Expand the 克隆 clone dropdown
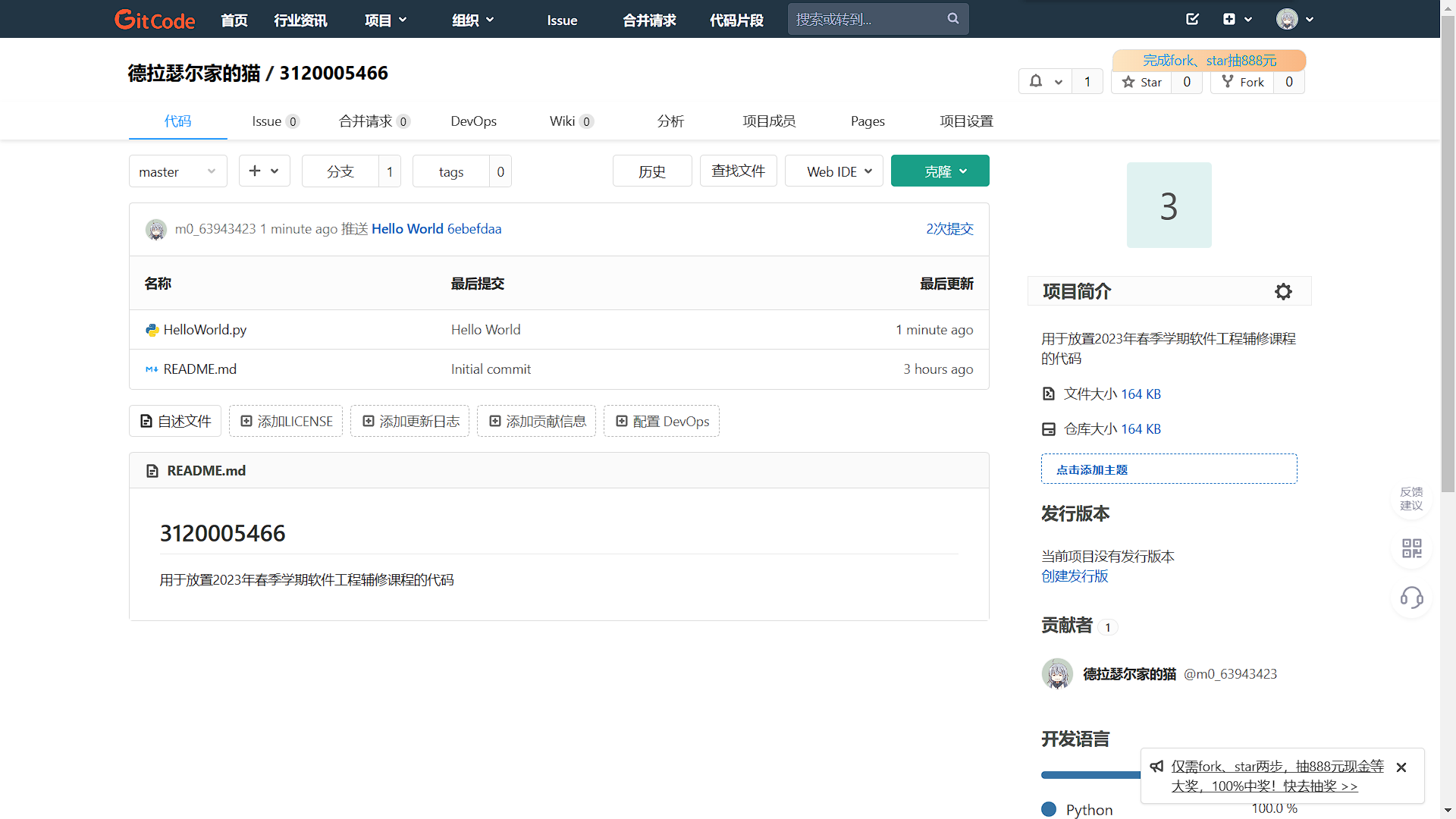The width and height of the screenshot is (1456, 819). (x=940, y=171)
